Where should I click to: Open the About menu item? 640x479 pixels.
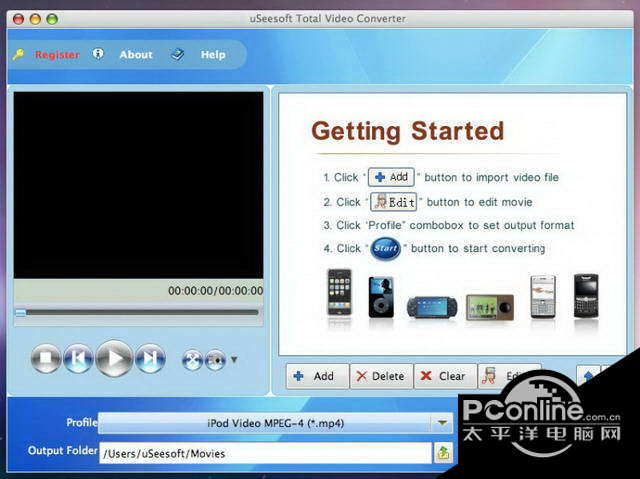(136, 55)
